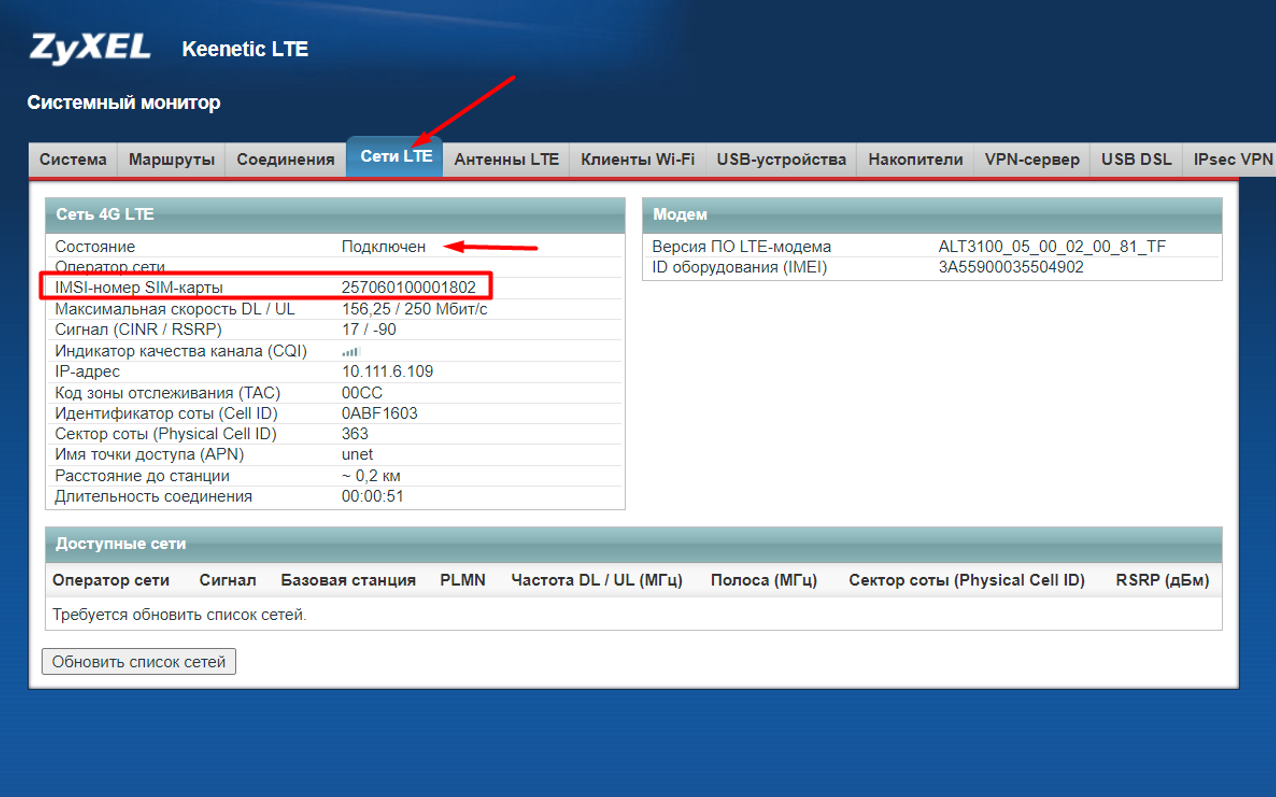Viewport: 1276px width, 797px height.
Task: Click the Keenetic LTE title
Action: pyautogui.click(x=245, y=49)
